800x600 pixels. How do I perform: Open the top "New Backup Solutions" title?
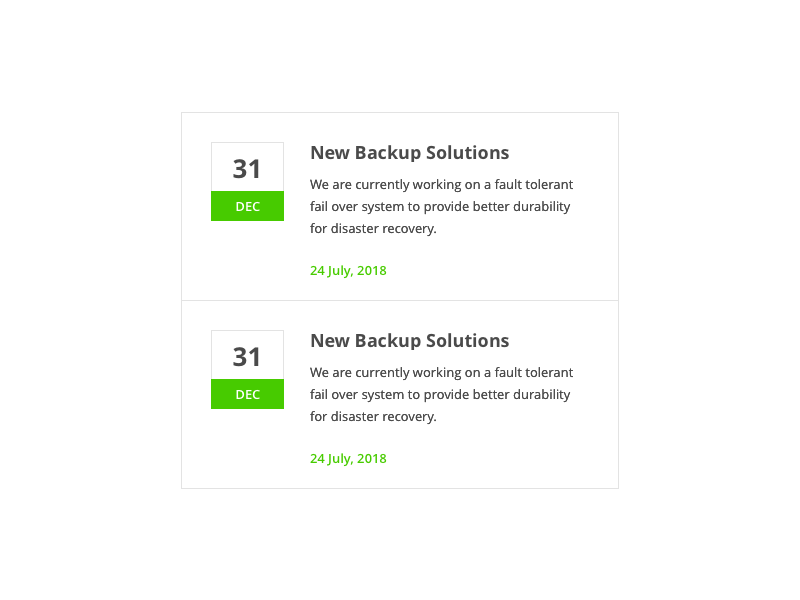[x=409, y=153]
